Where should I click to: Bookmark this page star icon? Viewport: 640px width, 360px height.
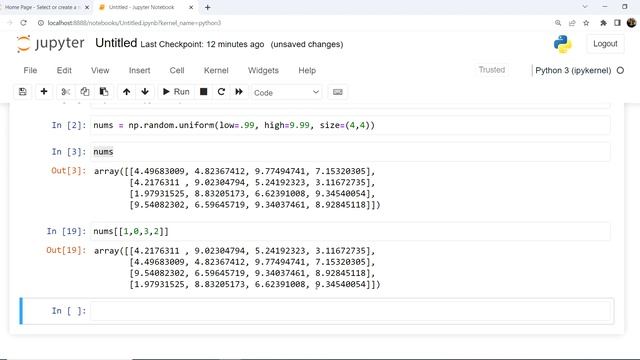(x=586, y=23)
